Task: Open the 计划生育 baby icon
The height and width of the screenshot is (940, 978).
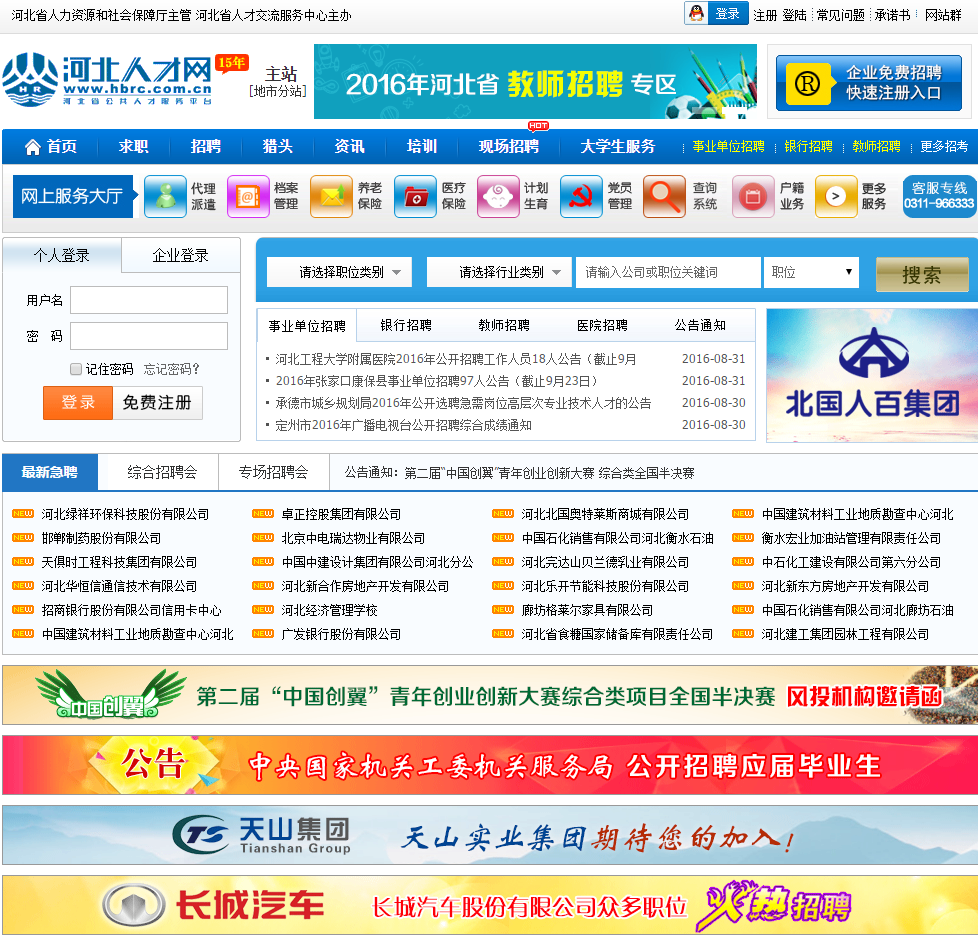Action: click(x=498, y=196)
